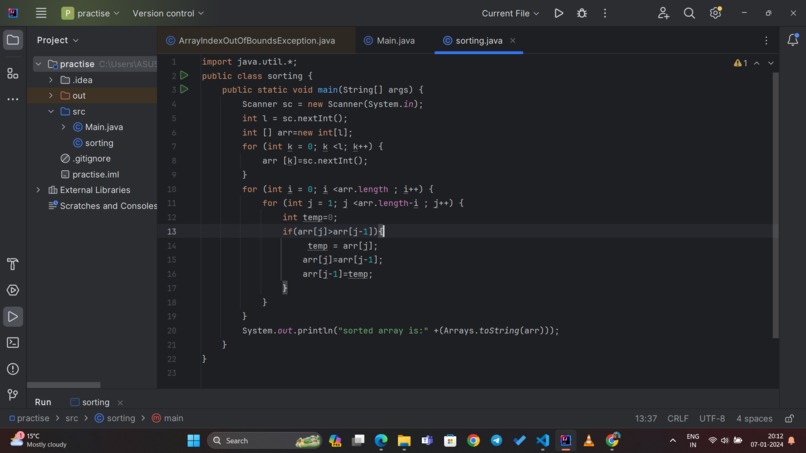Move project panel horizontal scrollbar

coord(63,385)
